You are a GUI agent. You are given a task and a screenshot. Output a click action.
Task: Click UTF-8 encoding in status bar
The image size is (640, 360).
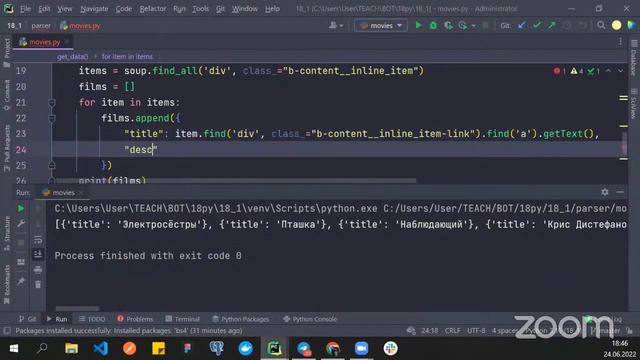(x=476, y=331)
